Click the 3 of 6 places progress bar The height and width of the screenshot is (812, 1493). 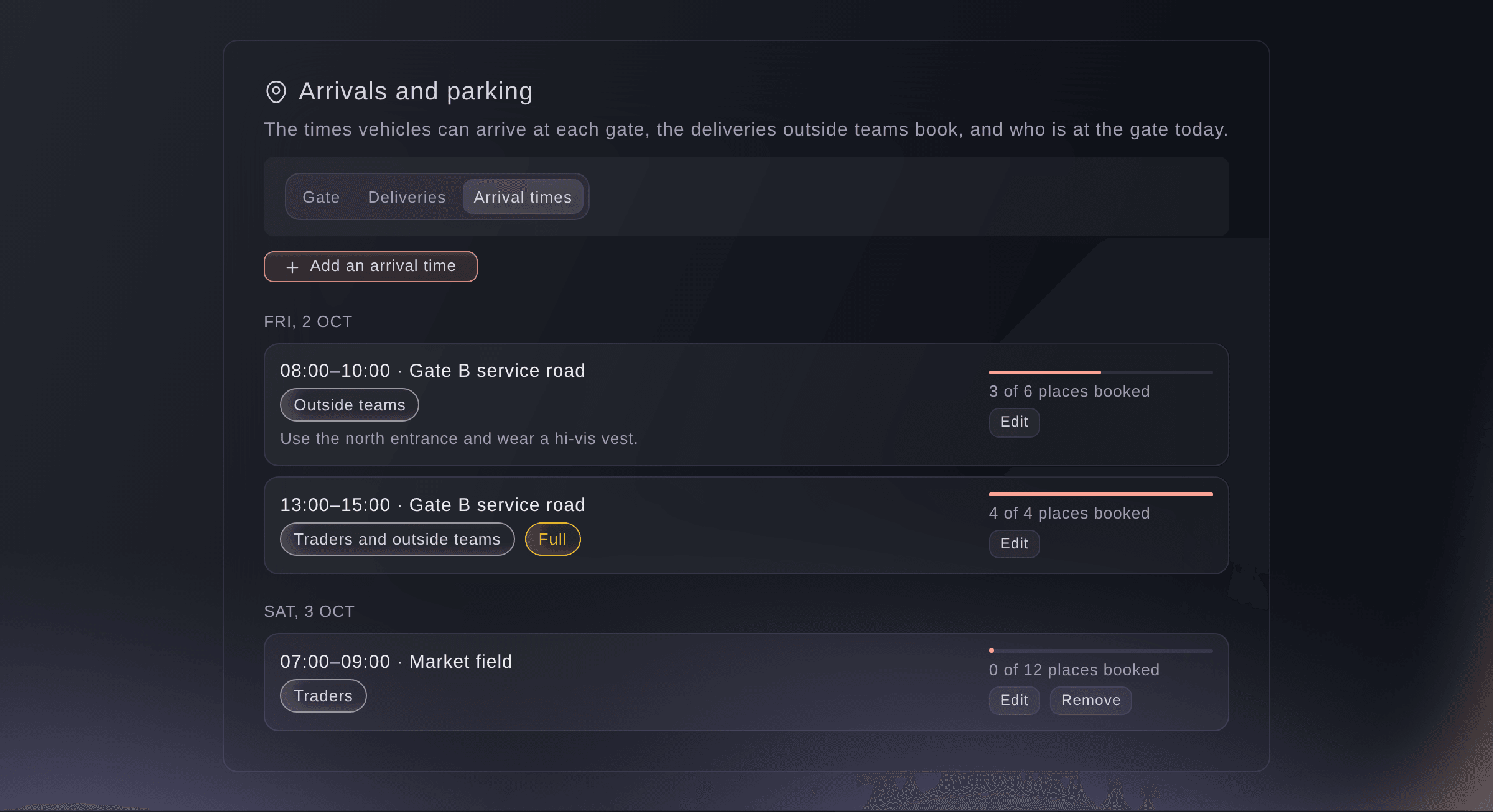click(x=1100, y=372)
